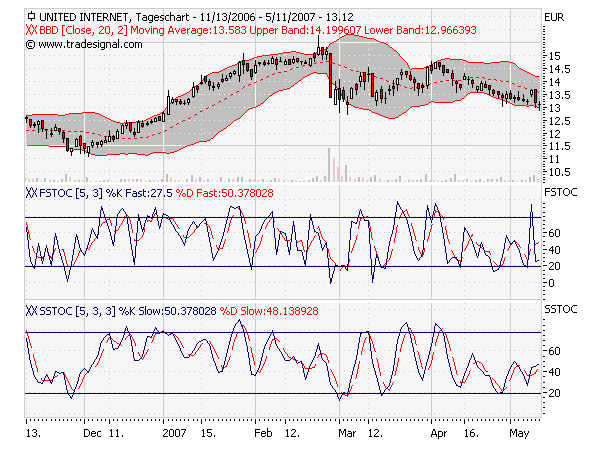This screenshot has width=600, height=450.
Task: Click the BBD [Close, 20, 2] label
Action: click(87, 30)
